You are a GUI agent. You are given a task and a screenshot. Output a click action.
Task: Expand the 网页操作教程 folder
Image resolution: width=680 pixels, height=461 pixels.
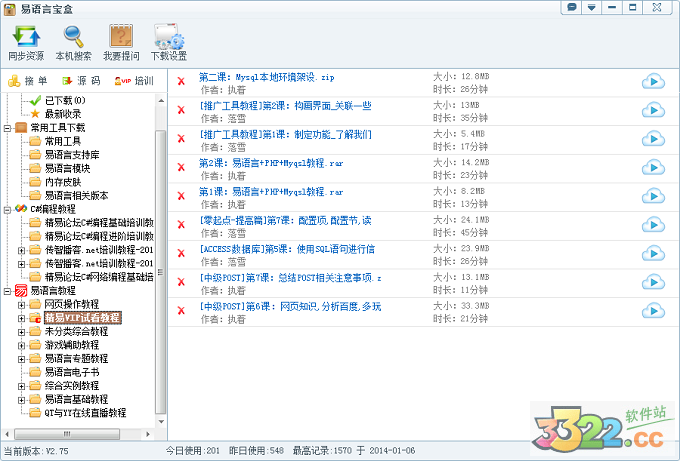21,304
